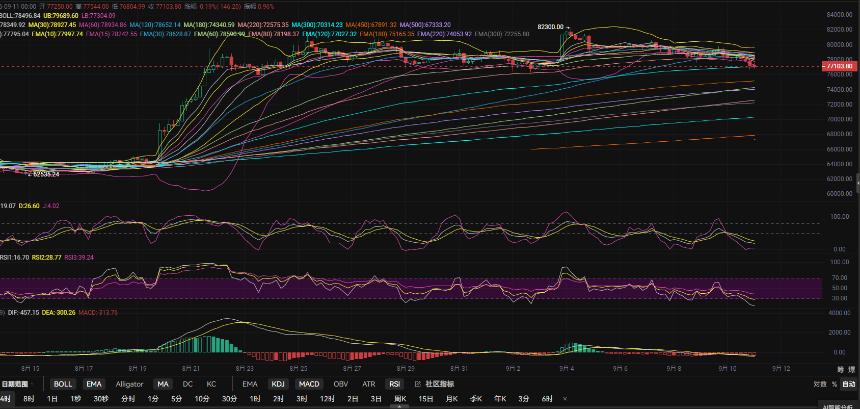Select the 月K monthly timeframe tab
The height and width of the screenshot is (409, 860).
tap(451, 399)
